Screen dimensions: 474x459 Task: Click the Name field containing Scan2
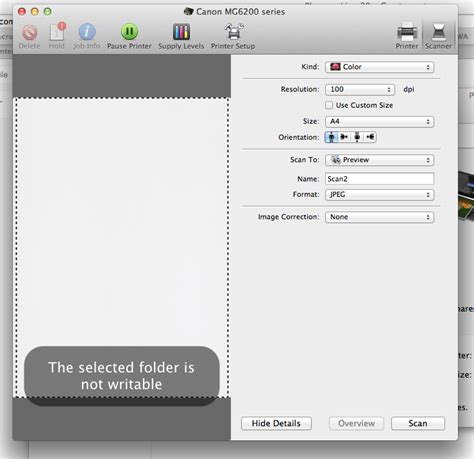(379, 179)
